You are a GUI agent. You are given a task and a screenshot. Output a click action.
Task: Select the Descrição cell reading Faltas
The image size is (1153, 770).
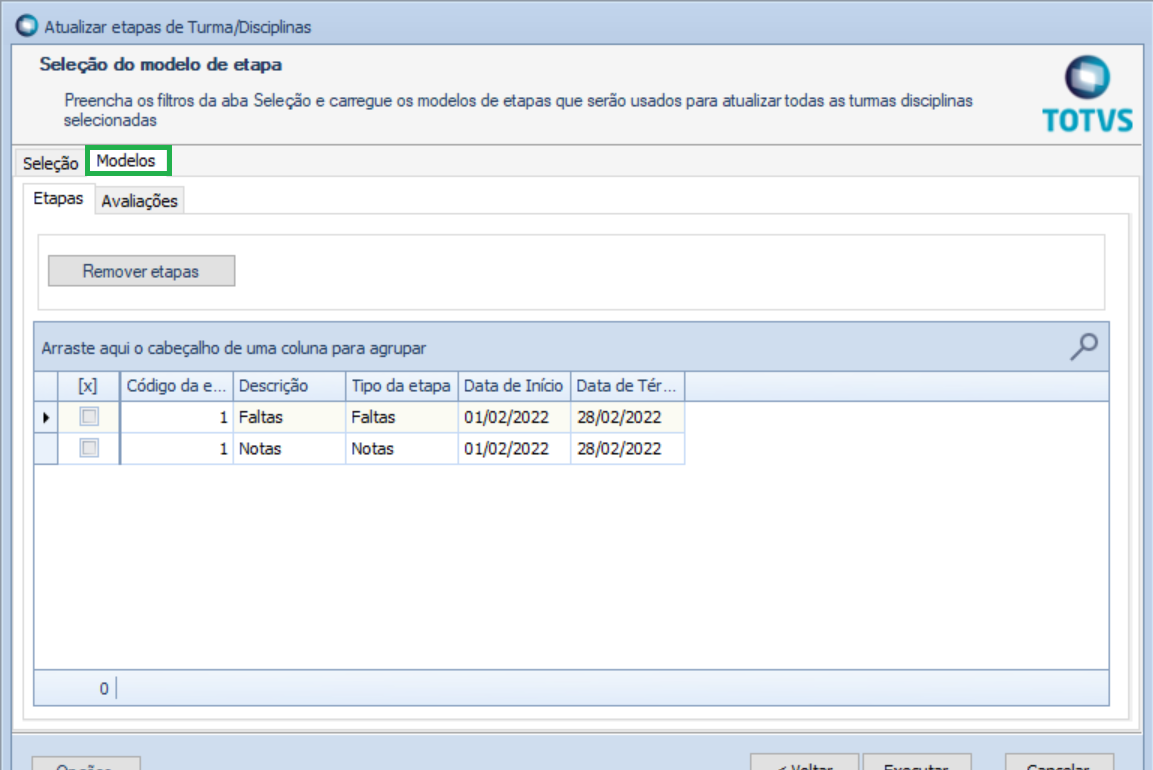(289, 417)
